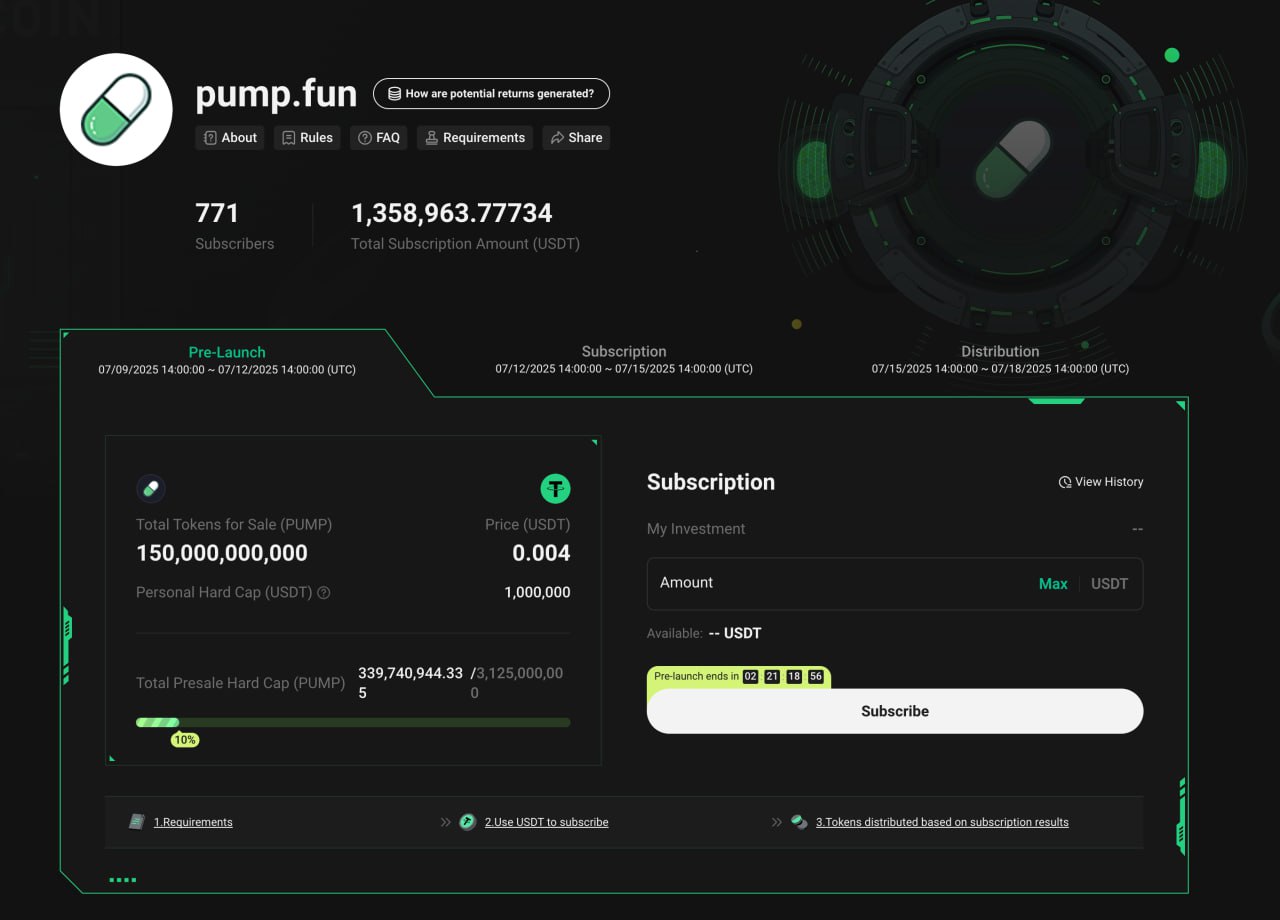
Task: Click the green USDT Tether icon
Action: pos(556,488)
